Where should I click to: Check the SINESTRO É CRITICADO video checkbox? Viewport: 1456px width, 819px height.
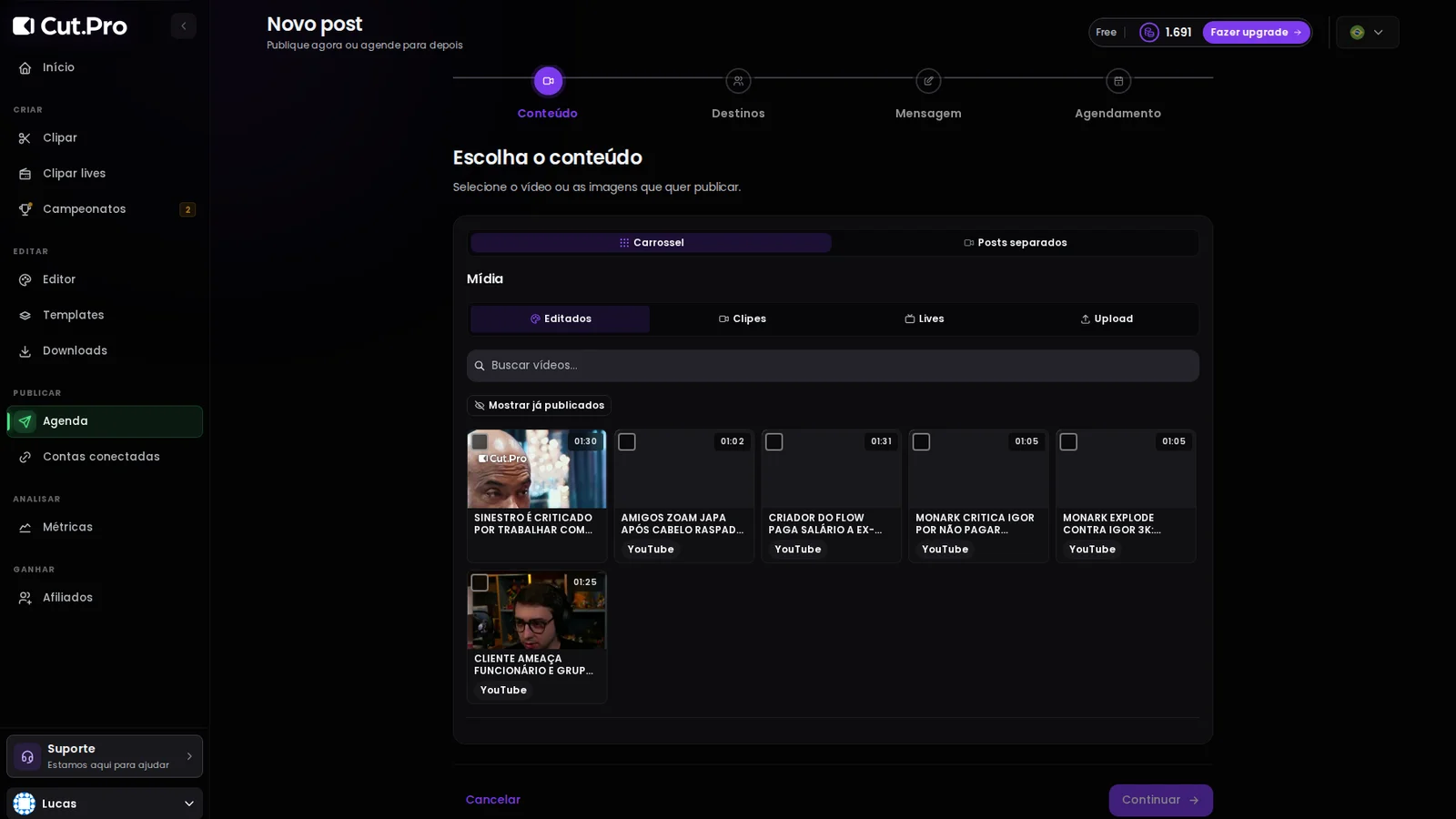tap(480, 442)
